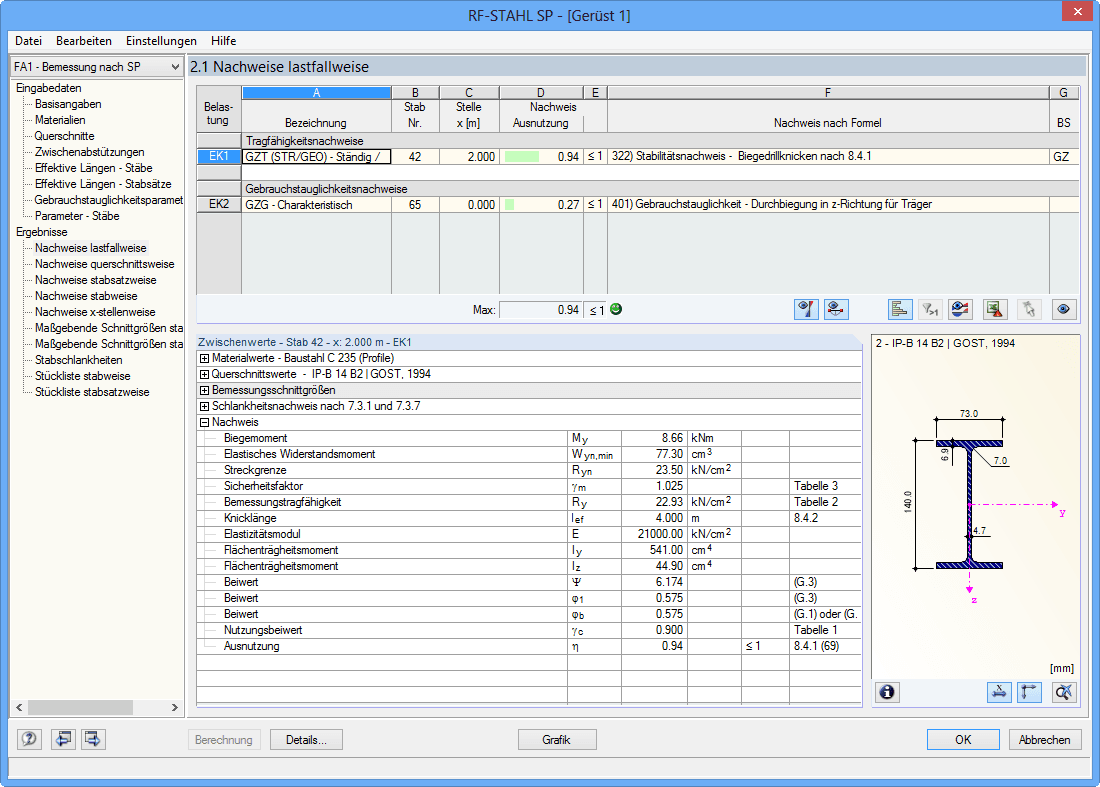The image size is (1100, 787).
Task: Select Materialien in the navigator tree
Action: 60,120
